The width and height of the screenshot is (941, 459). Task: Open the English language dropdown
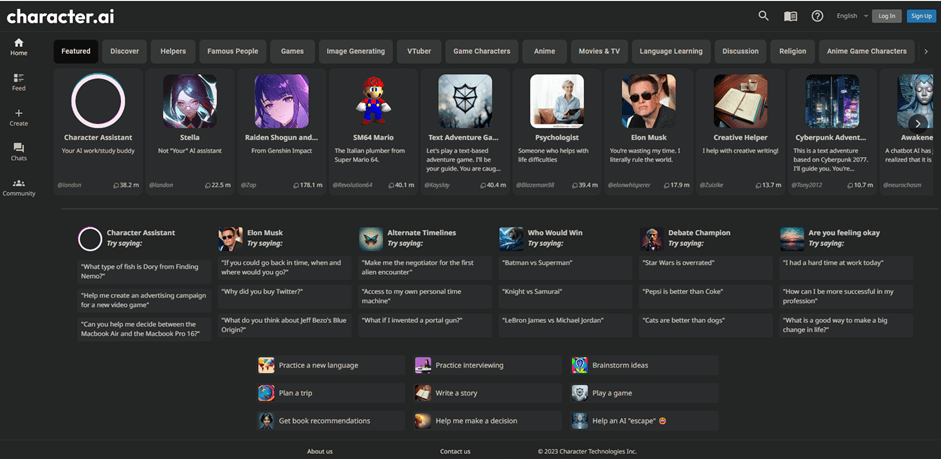pyautogui.click(x=852, y=16)
